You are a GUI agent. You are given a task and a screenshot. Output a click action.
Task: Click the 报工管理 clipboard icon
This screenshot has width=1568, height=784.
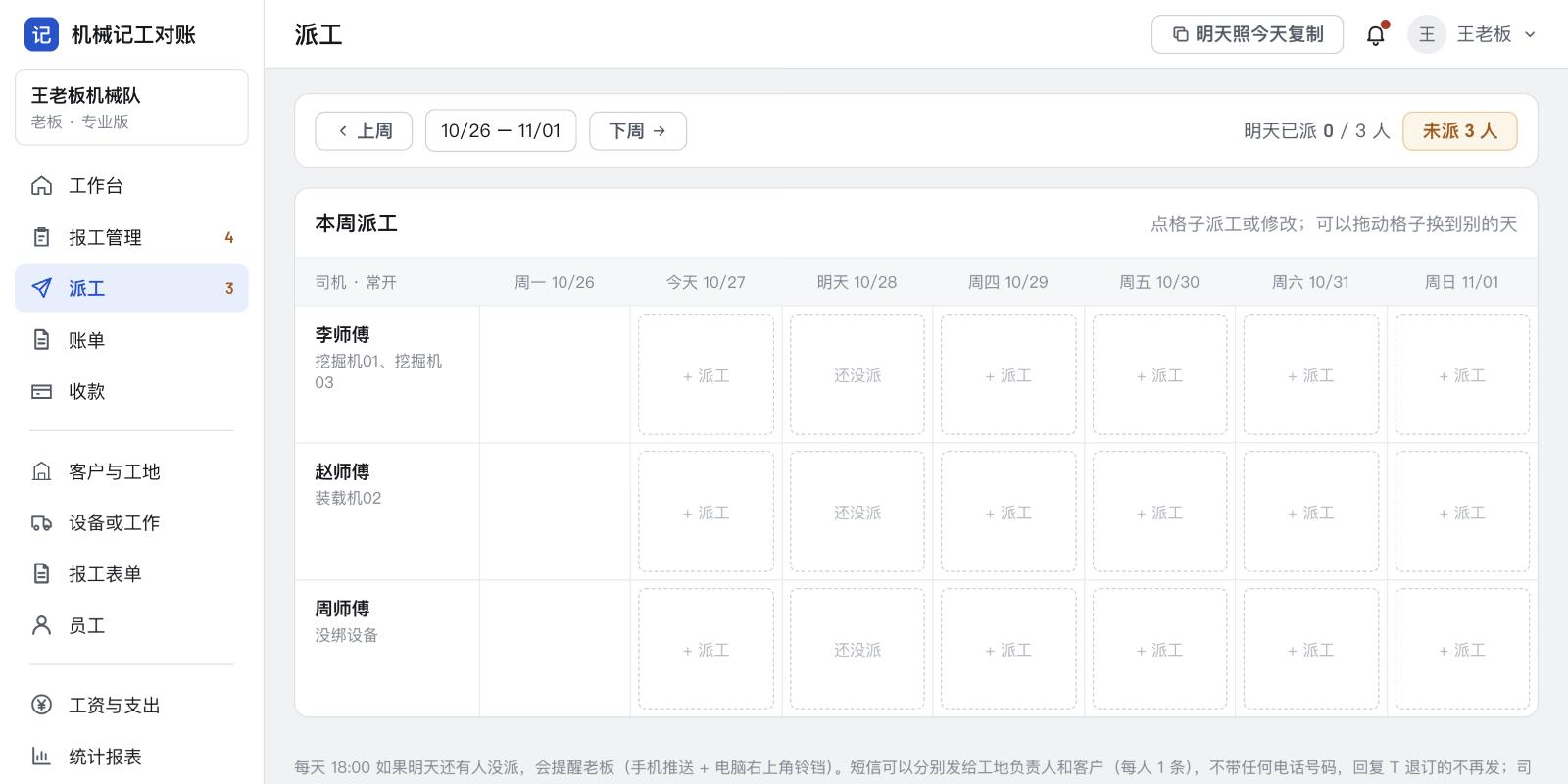[x=41, y=237]
